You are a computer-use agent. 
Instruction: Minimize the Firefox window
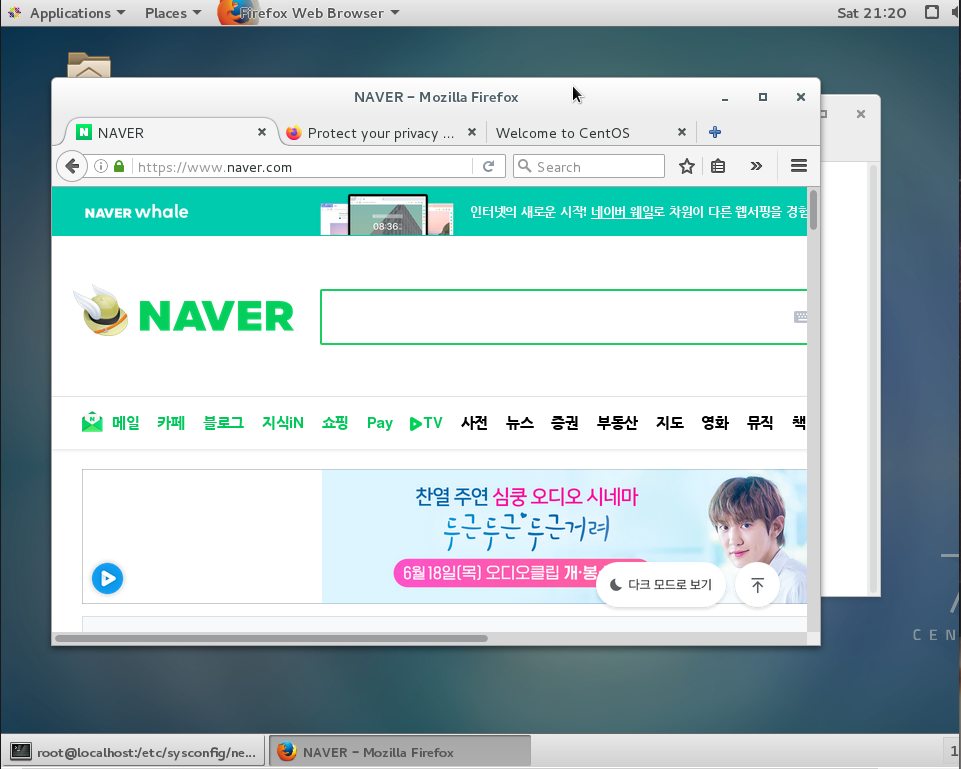[725, 97]
